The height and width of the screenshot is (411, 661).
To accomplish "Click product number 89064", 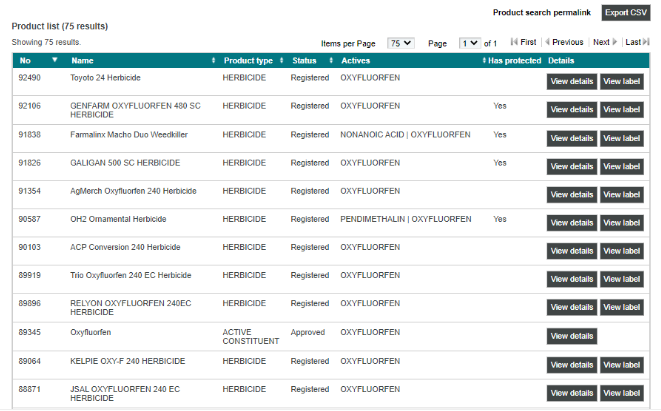I will click(x=30, y=361).
